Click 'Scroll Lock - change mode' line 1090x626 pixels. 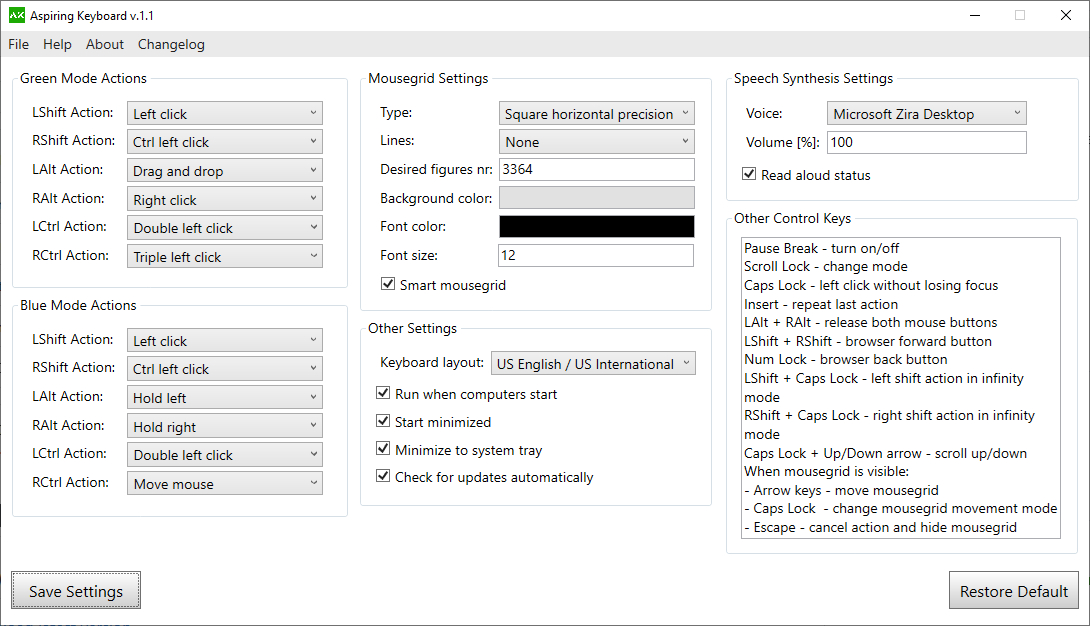coord(825,266)
